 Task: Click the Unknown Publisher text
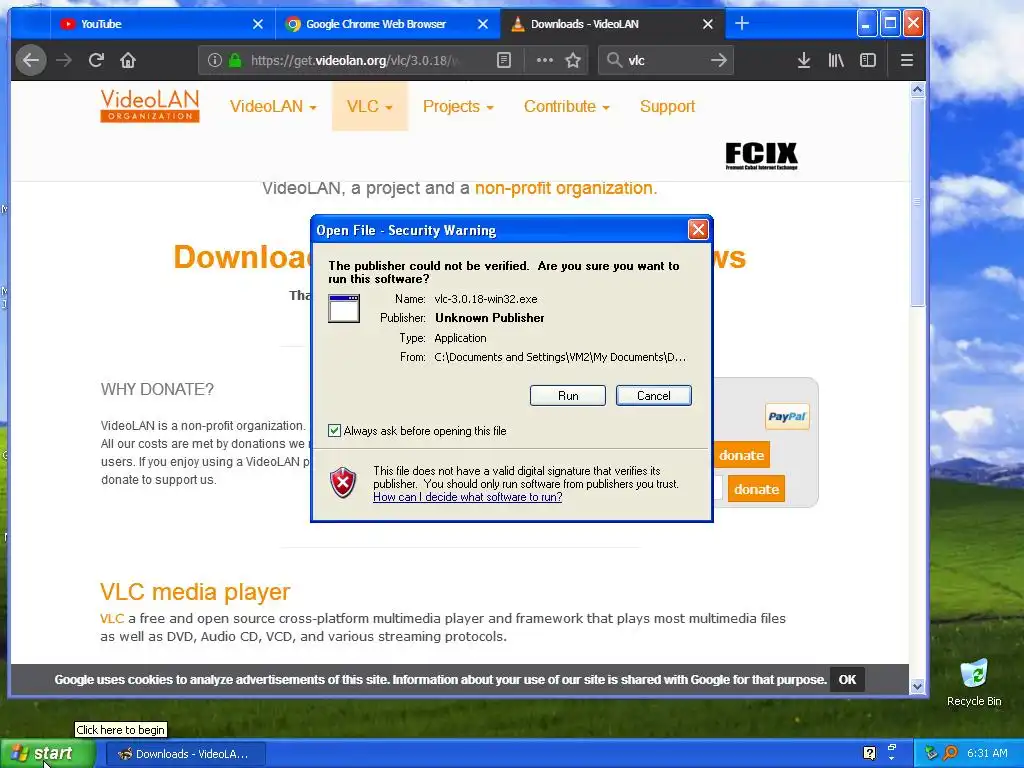click(490, 318)
